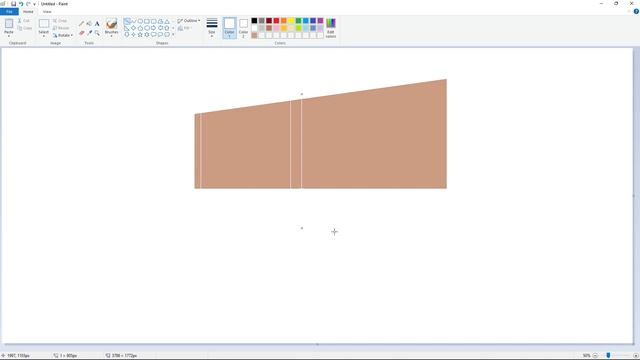Select the Fill with color bucket tool
The height and width of the screenshot is (360, 640).
coord(89,24)
